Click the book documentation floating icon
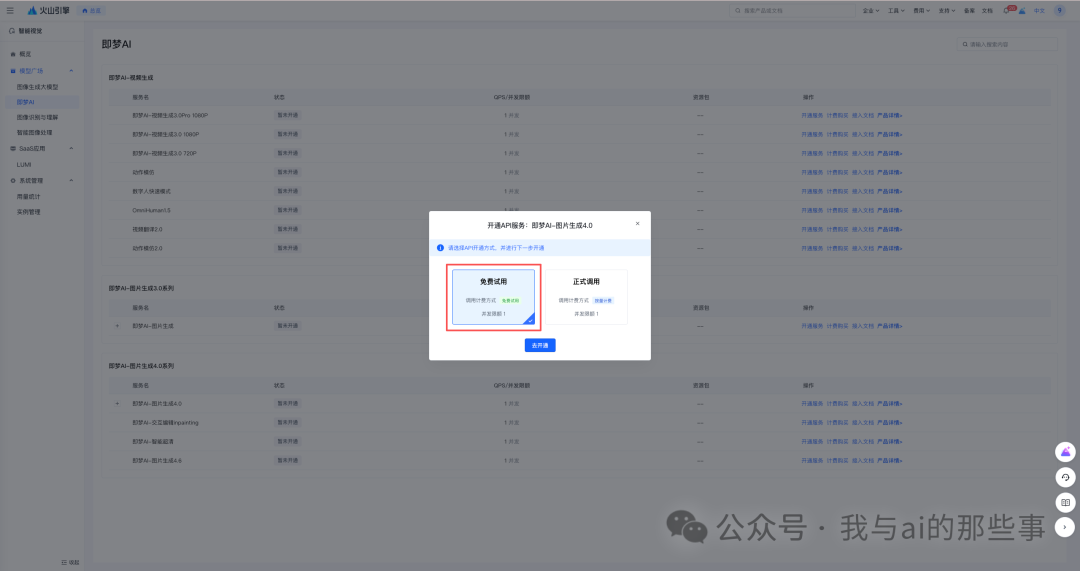Image resolution: width=1080 pixels, height=571 pixels. [x=1065, y=502]
